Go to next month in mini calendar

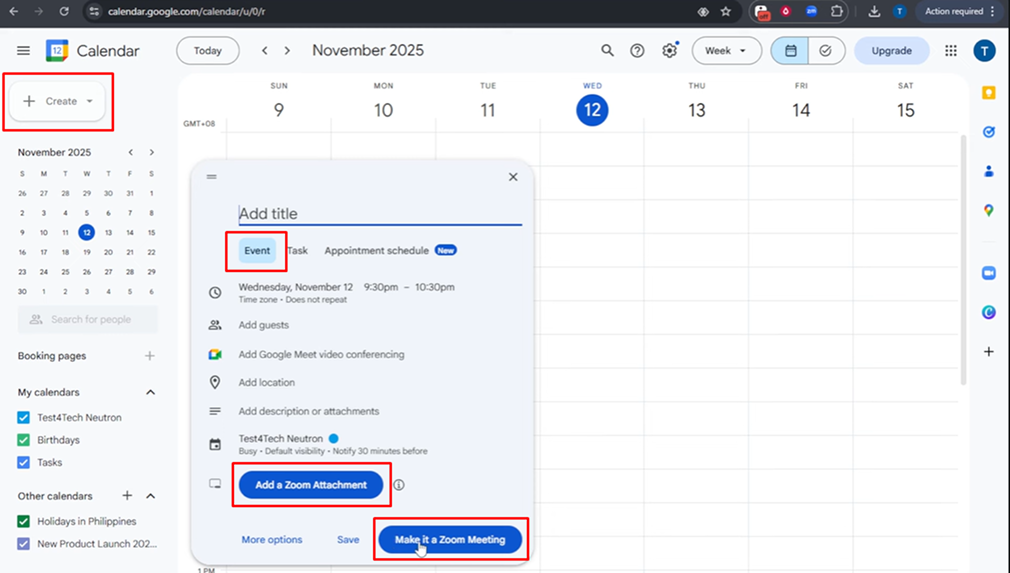click(152, 152)
